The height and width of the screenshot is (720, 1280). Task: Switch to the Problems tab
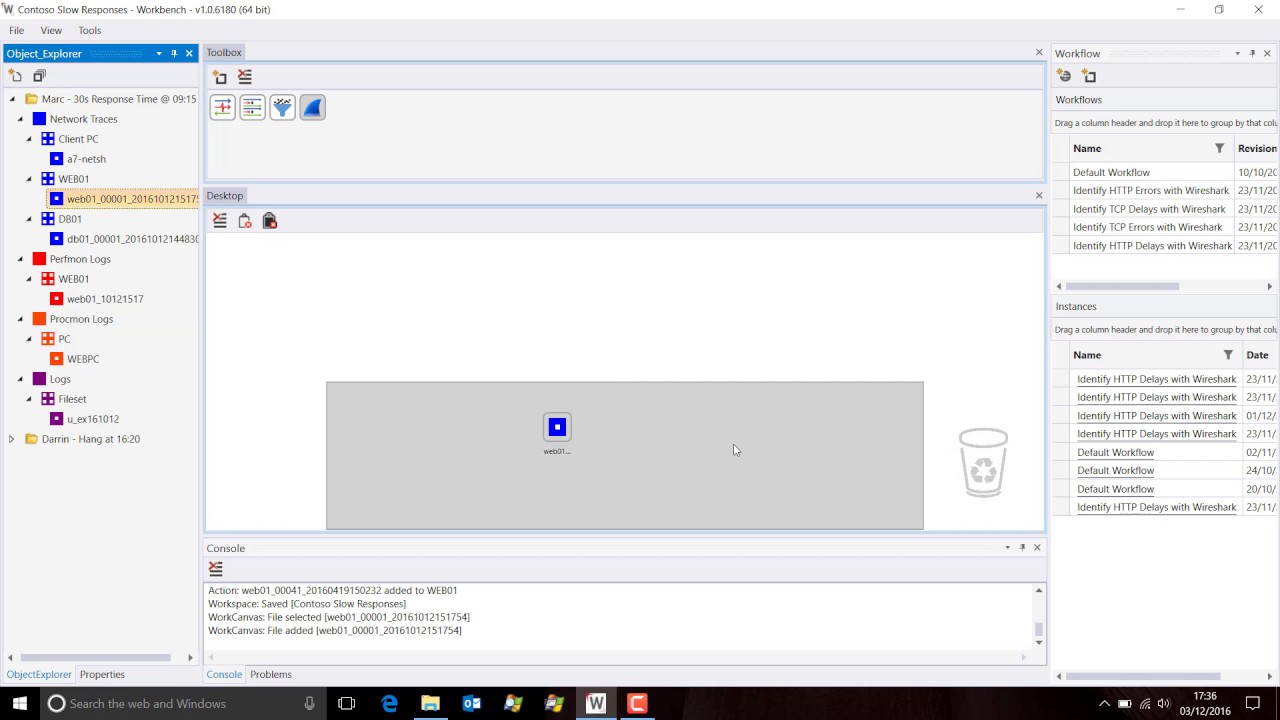click(x=271, y=674)
